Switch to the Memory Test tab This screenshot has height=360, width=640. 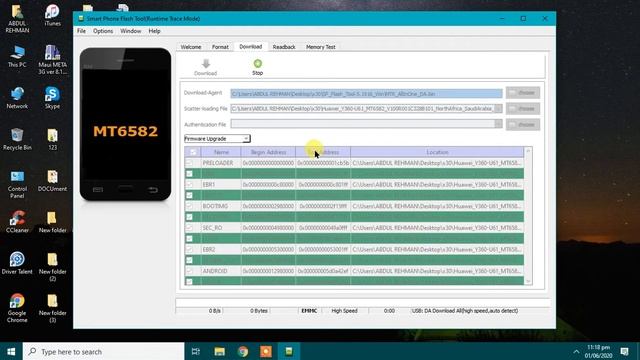[x=321, y=47]
